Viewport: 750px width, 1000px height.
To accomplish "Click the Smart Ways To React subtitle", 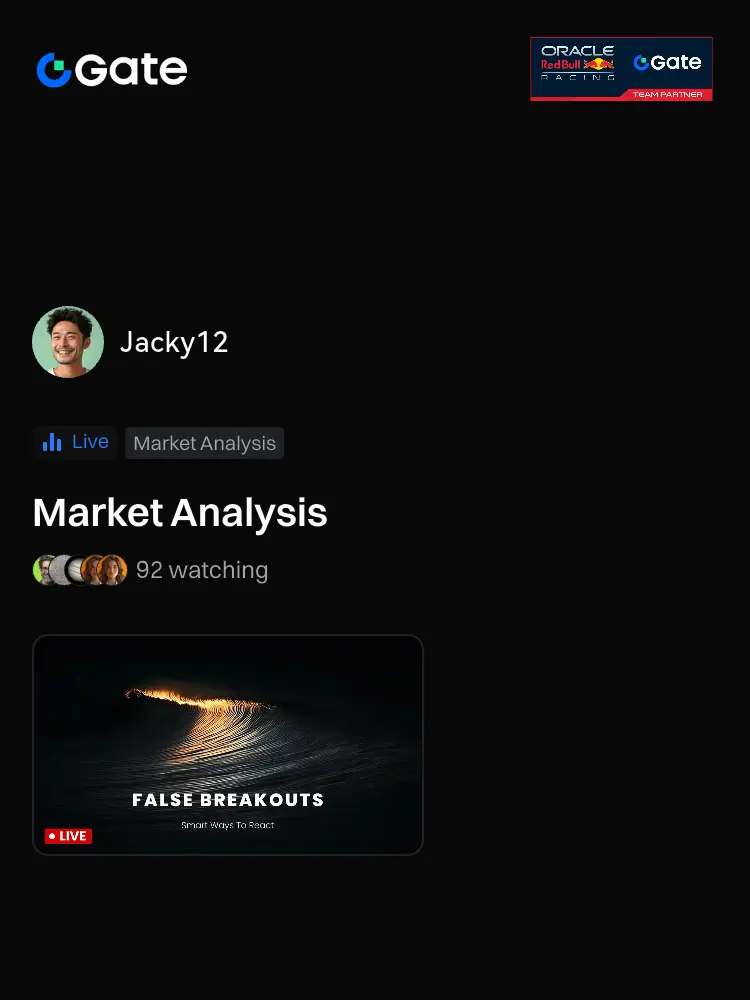I will pyautogui.click(x=228, y=825).
